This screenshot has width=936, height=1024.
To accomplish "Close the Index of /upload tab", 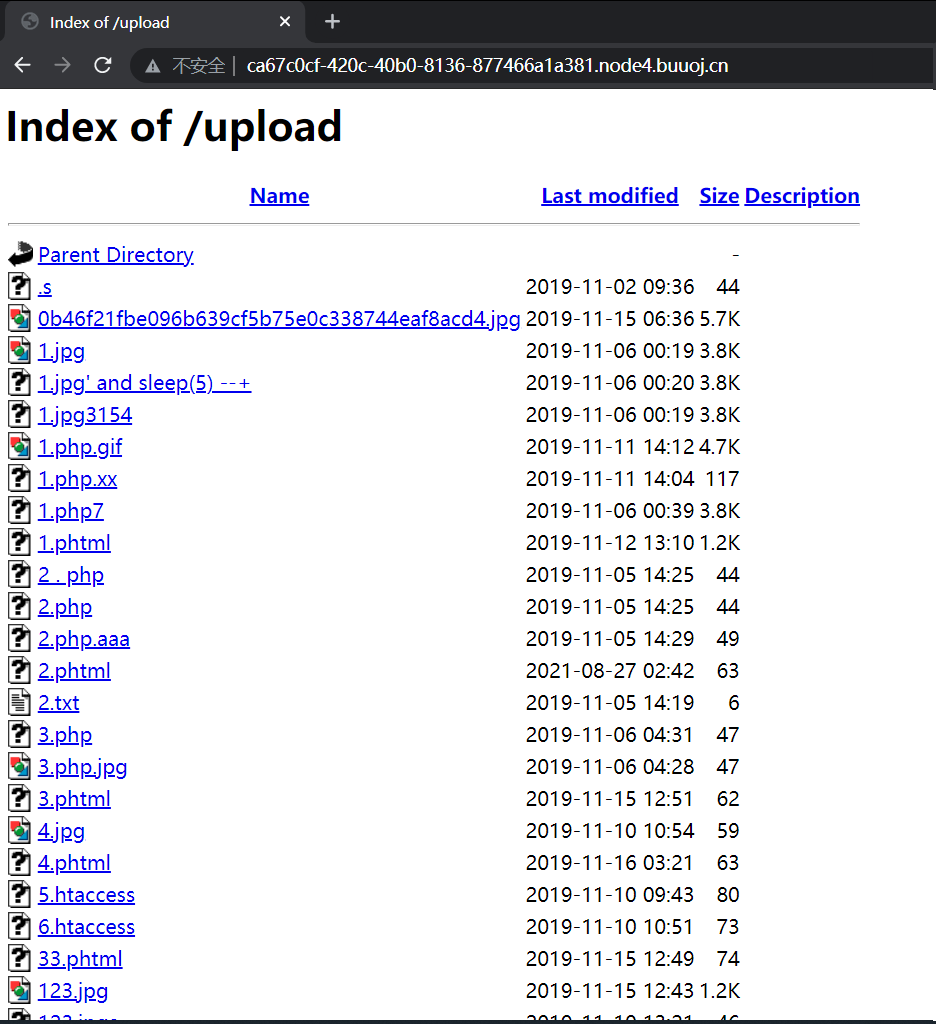I will [x=285, y=22].
